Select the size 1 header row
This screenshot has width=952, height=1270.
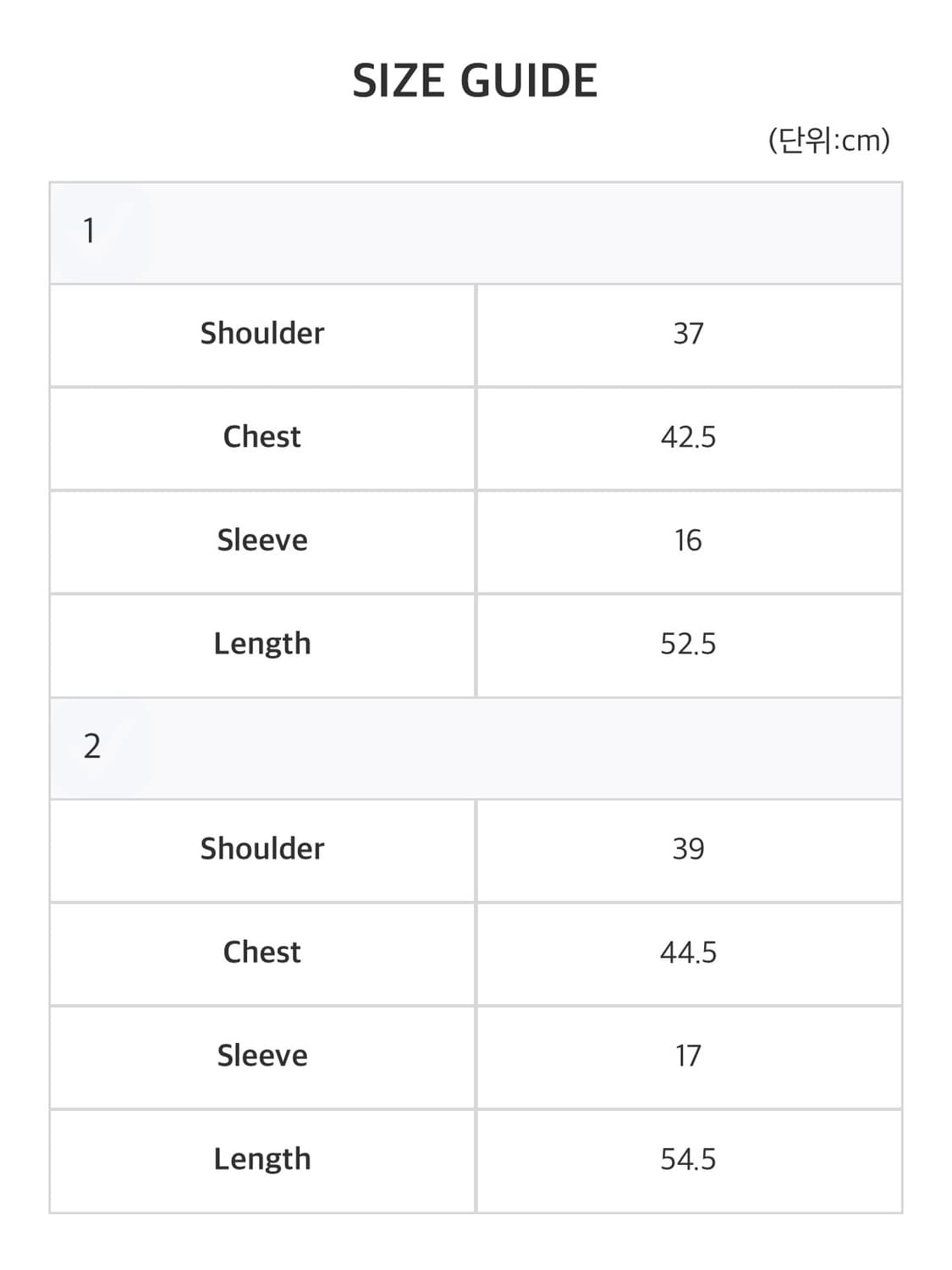pyautogui.click(x=476, y=233)
